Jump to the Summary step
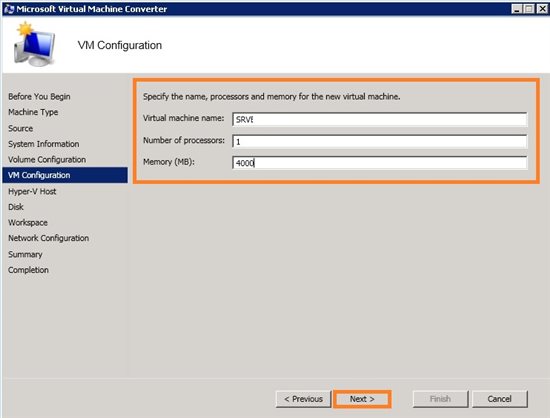Image resolution: width=550 pixels, height=418 pixels. (x=25, y=254)
